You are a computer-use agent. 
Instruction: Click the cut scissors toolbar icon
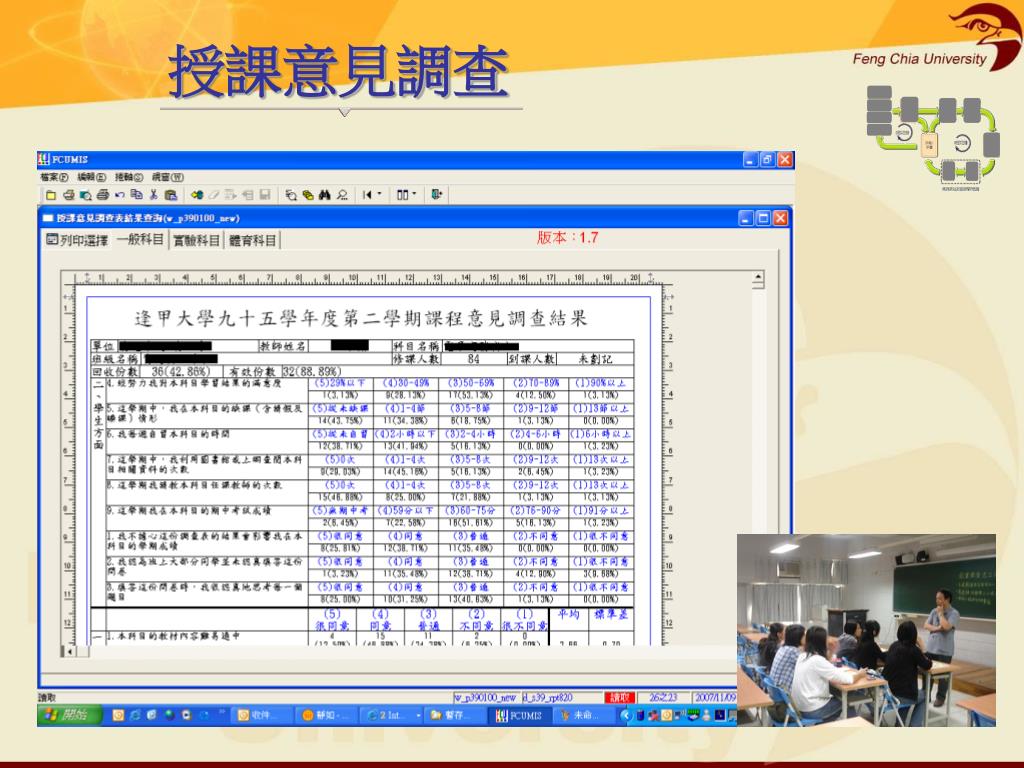click(x=153, y=195)
